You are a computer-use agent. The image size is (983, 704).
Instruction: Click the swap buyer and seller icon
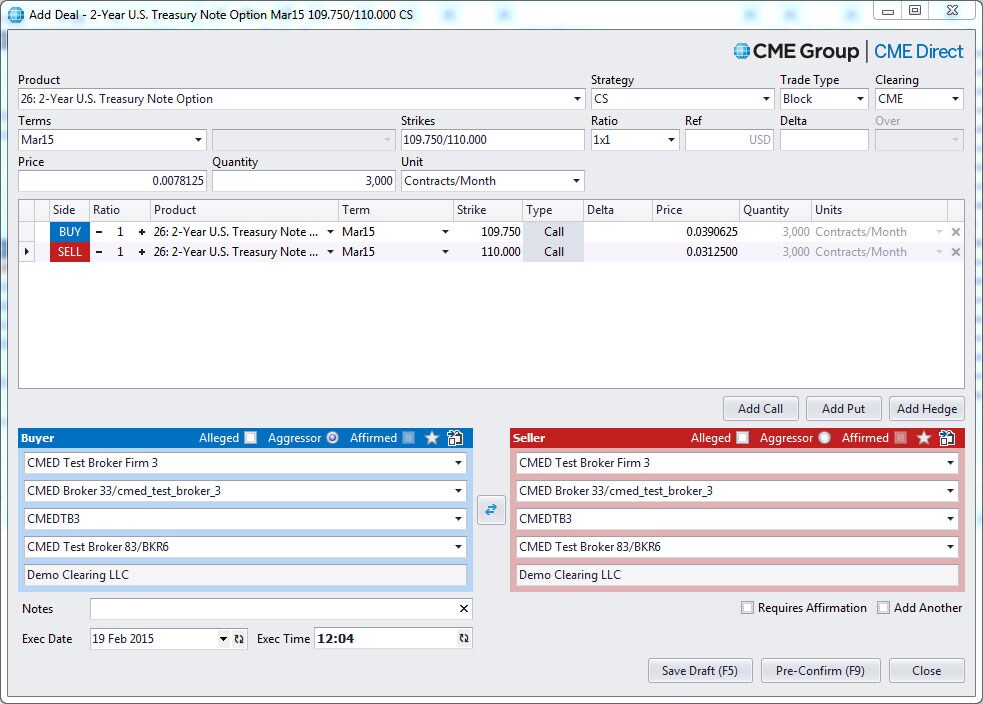pos(491,510)
